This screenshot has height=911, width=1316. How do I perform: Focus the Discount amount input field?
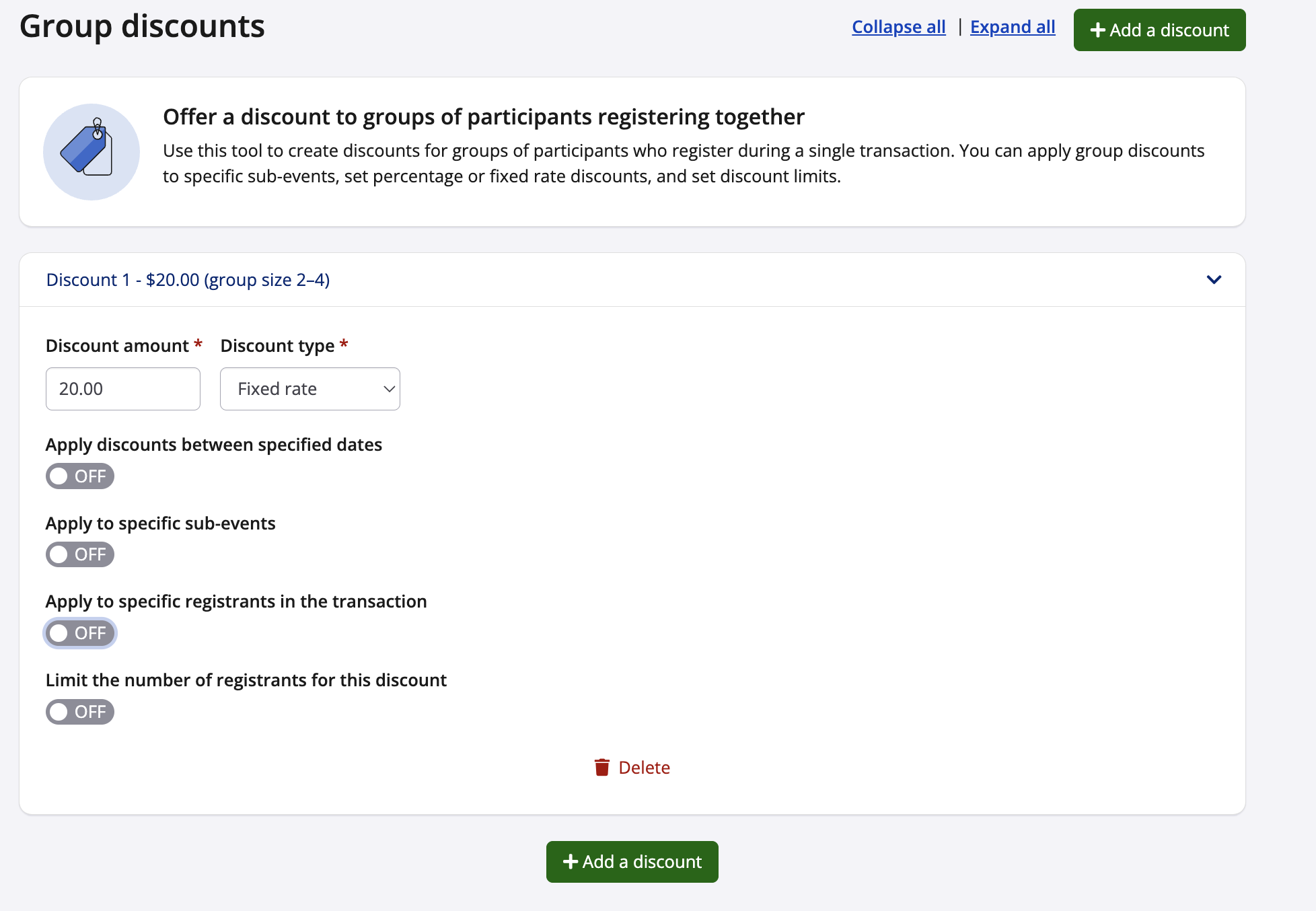pyautogui.click(x=123, y=389)
